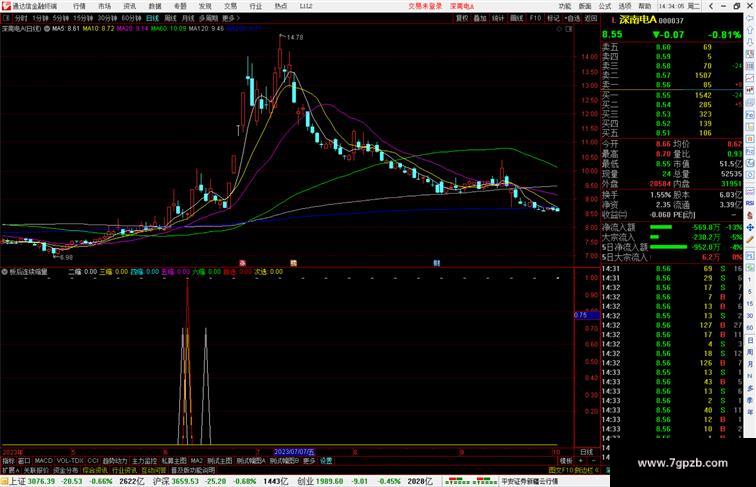Switch to 月线 period
The image size is (756, 487).
click(188, 18)
